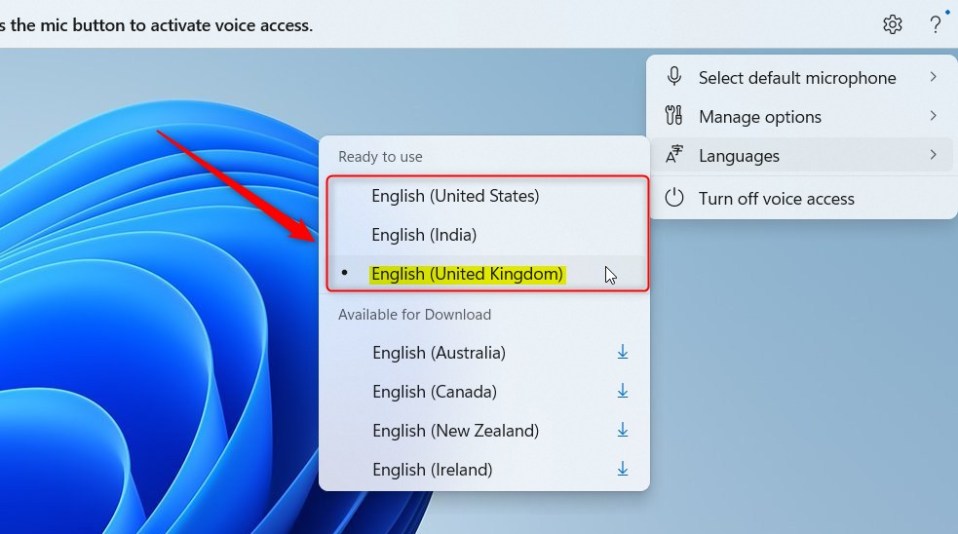Open the Languages menu entry

[802, 155]
